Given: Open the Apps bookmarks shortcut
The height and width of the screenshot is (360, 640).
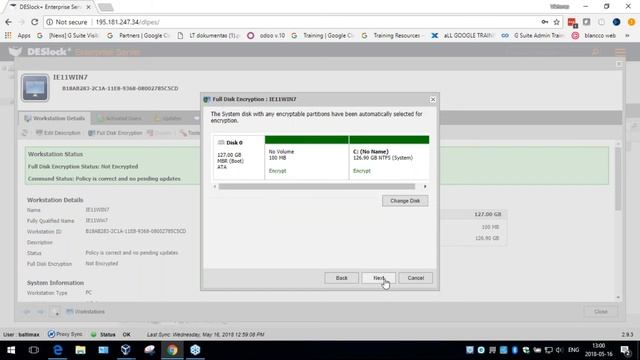Looking at the screenshot, I should click(18, 36).
